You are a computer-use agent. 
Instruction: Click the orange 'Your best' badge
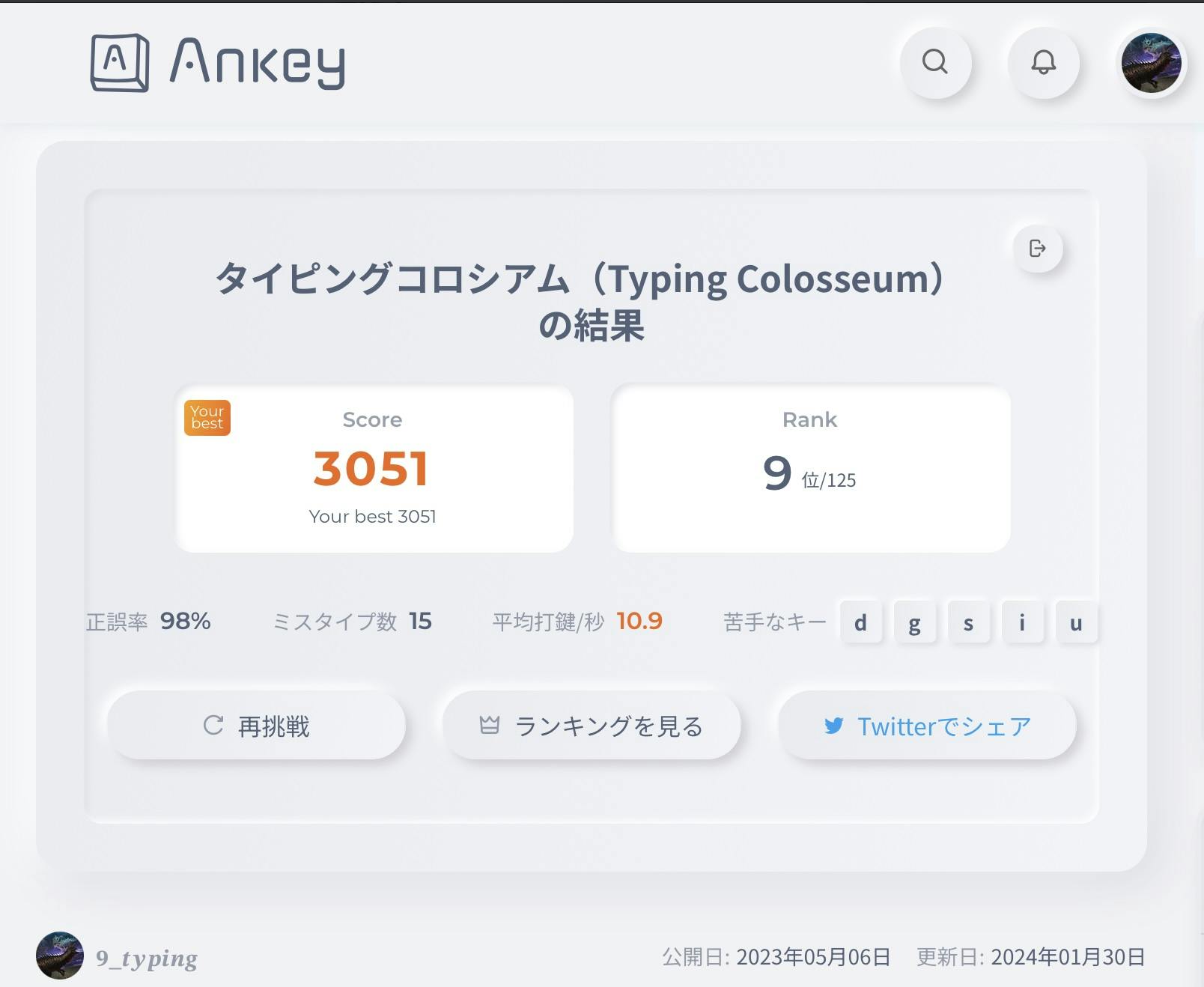[207, 418]
